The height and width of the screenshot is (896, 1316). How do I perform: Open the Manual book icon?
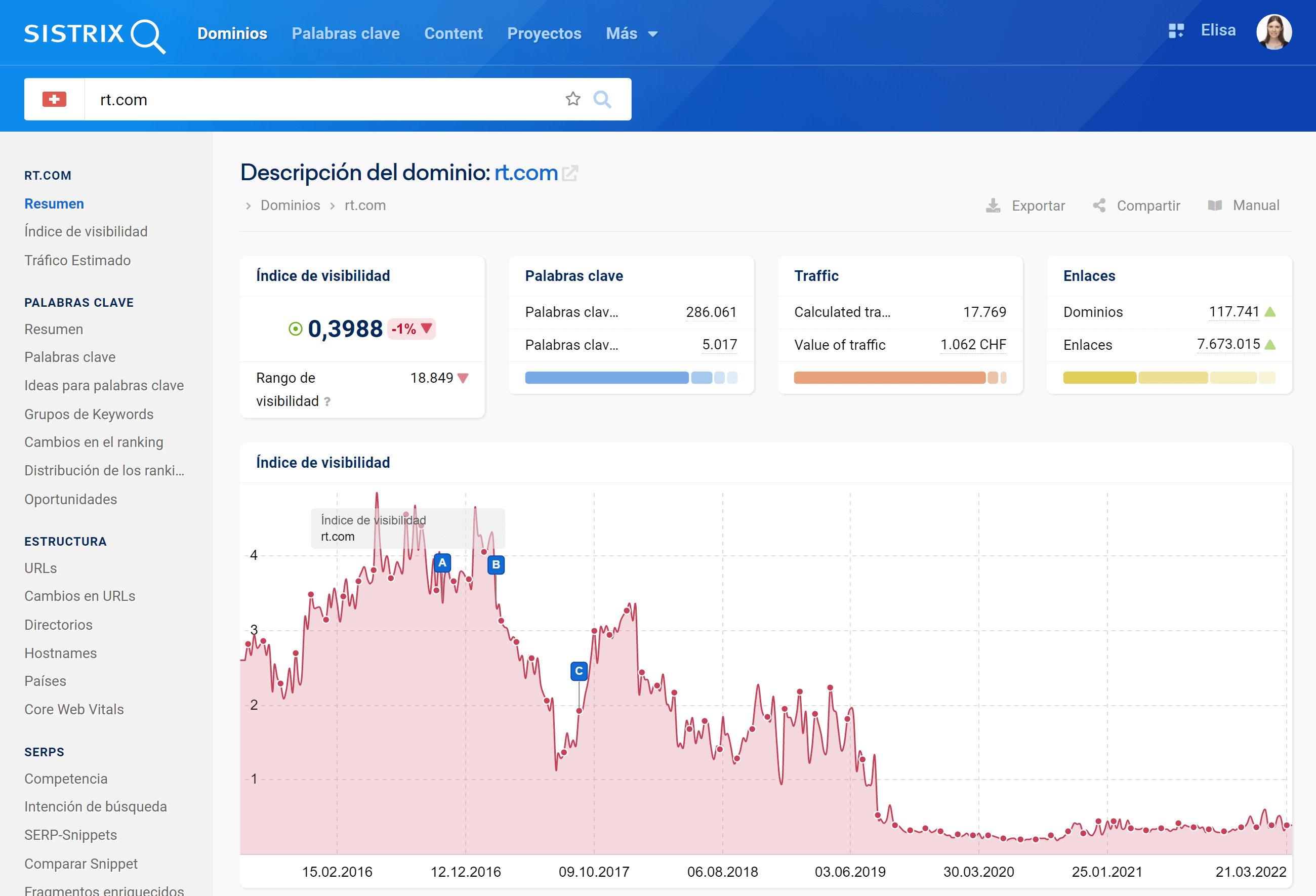coord(1215,206)
